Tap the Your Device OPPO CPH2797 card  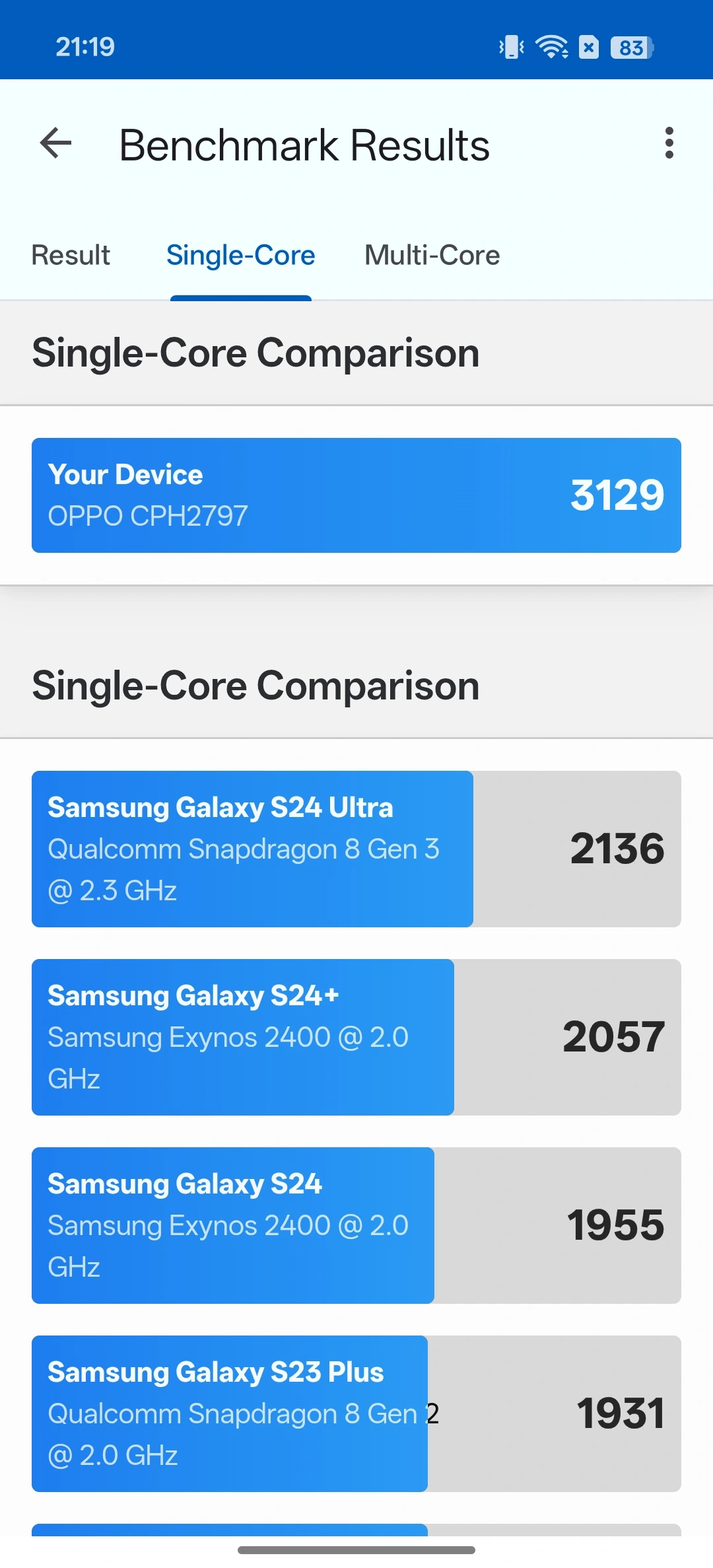264,495
